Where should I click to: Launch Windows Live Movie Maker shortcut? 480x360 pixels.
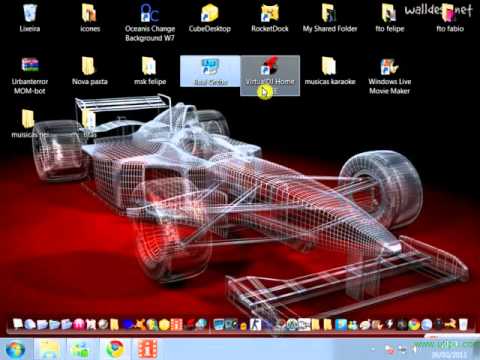pos(389,76)
